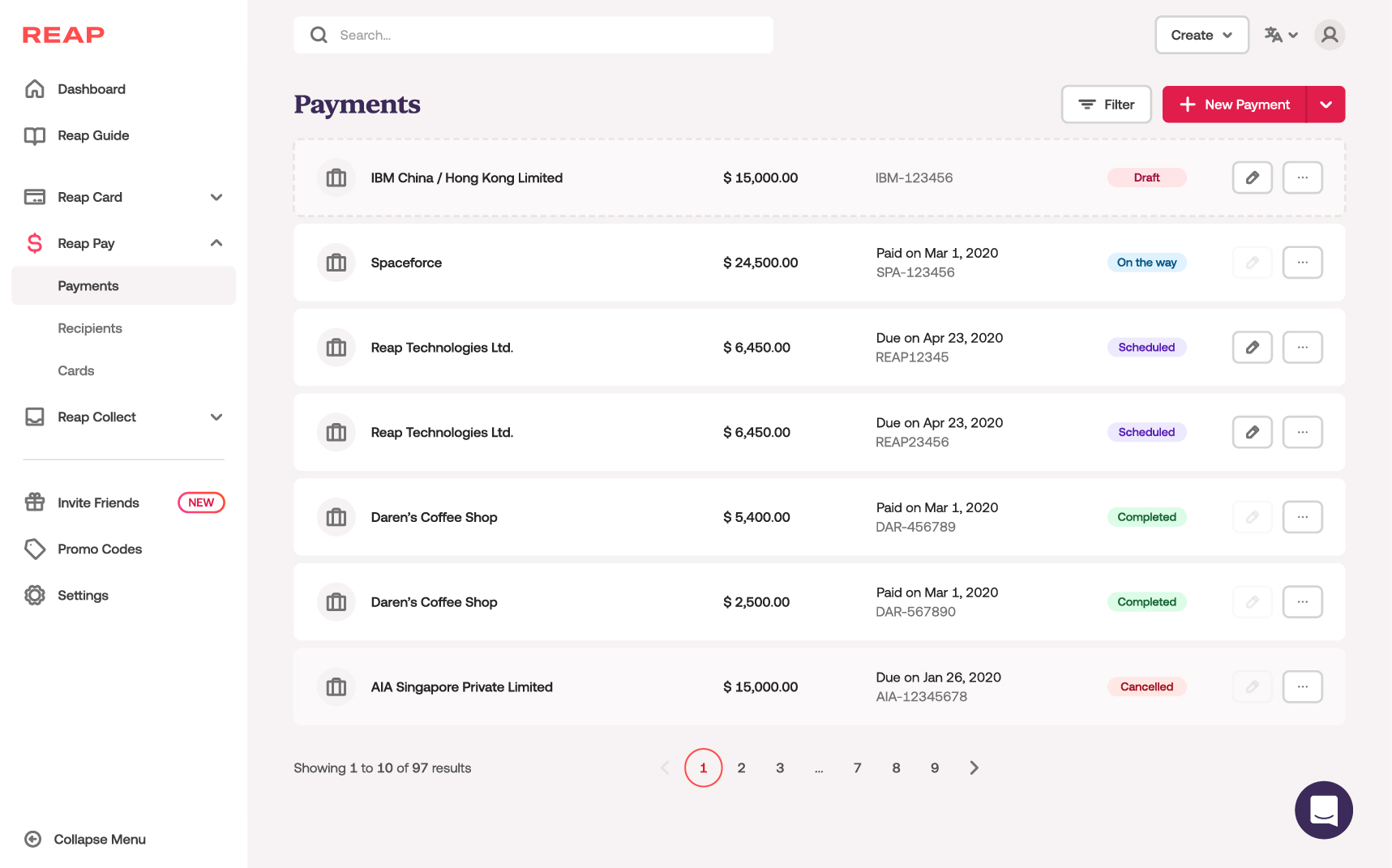Click the Invite Friends gift icon
This screenshot has width=1392, height=868.
pos(35,502)
